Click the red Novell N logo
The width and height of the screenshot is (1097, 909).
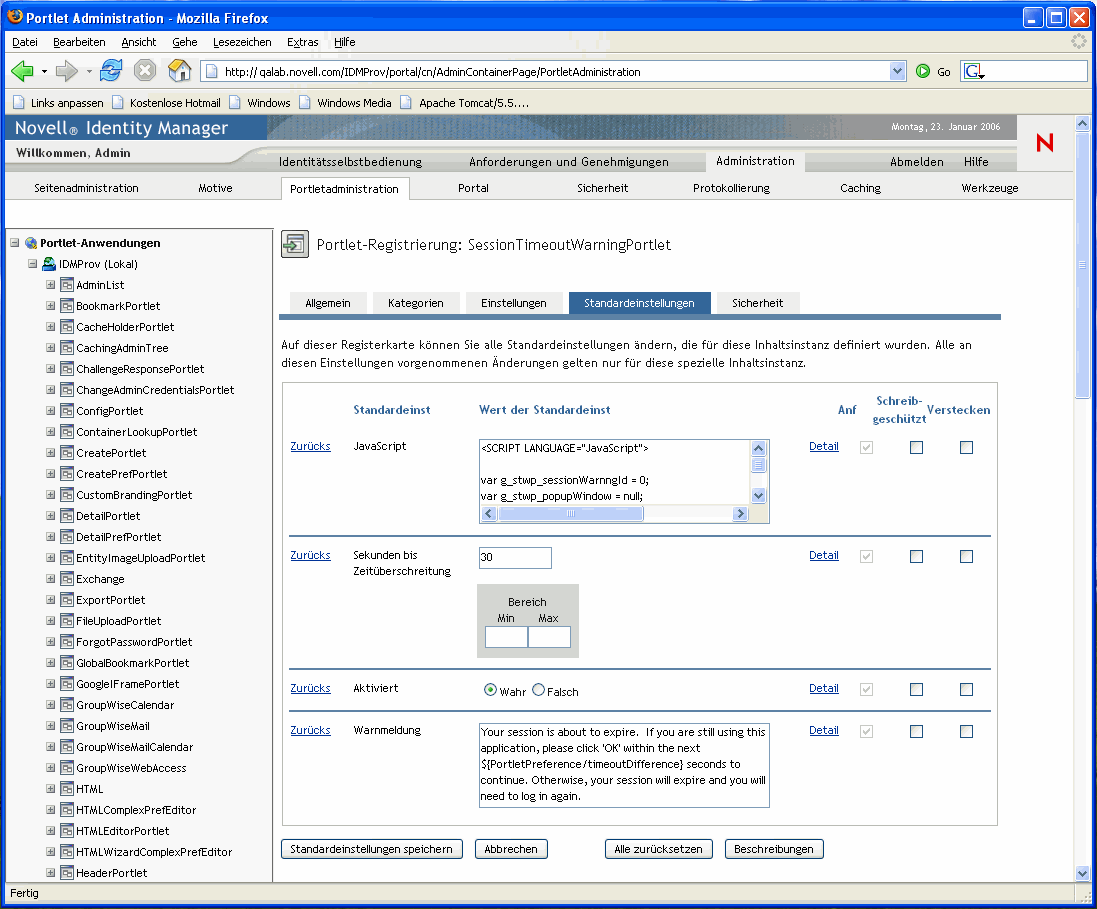click(1045, 143)
